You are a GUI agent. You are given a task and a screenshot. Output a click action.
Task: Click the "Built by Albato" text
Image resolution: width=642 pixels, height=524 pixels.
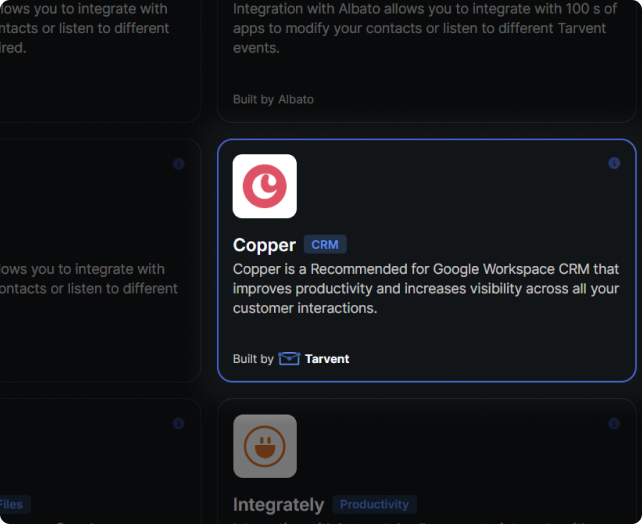[x=273, y=99]
